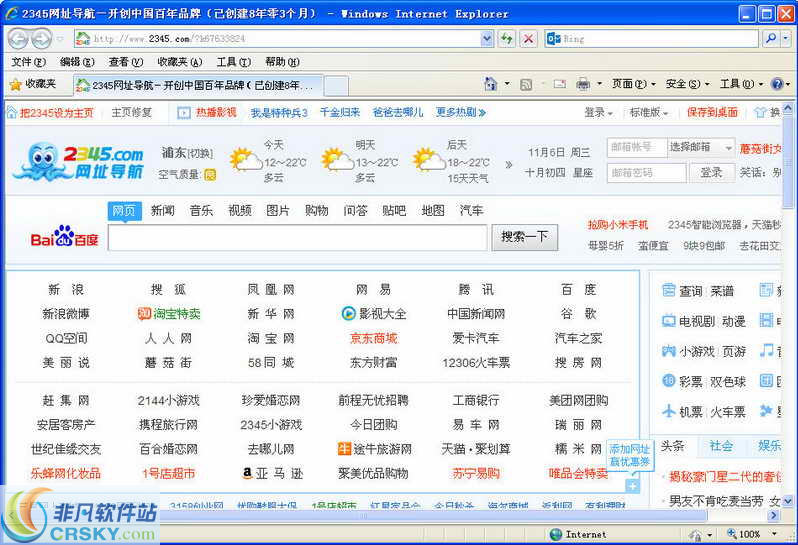This screenshot has width=798, height=545.
Task: Click 保存到桌面 link
Action: pos(712,112)
